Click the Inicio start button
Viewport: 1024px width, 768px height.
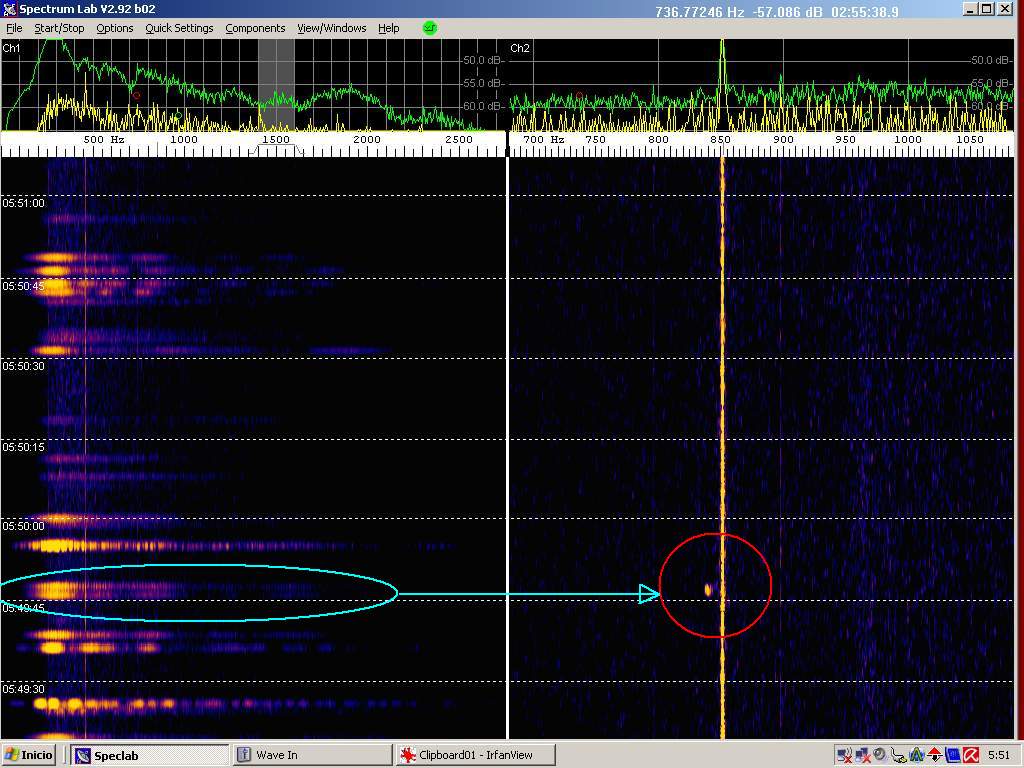coord(29,755)
